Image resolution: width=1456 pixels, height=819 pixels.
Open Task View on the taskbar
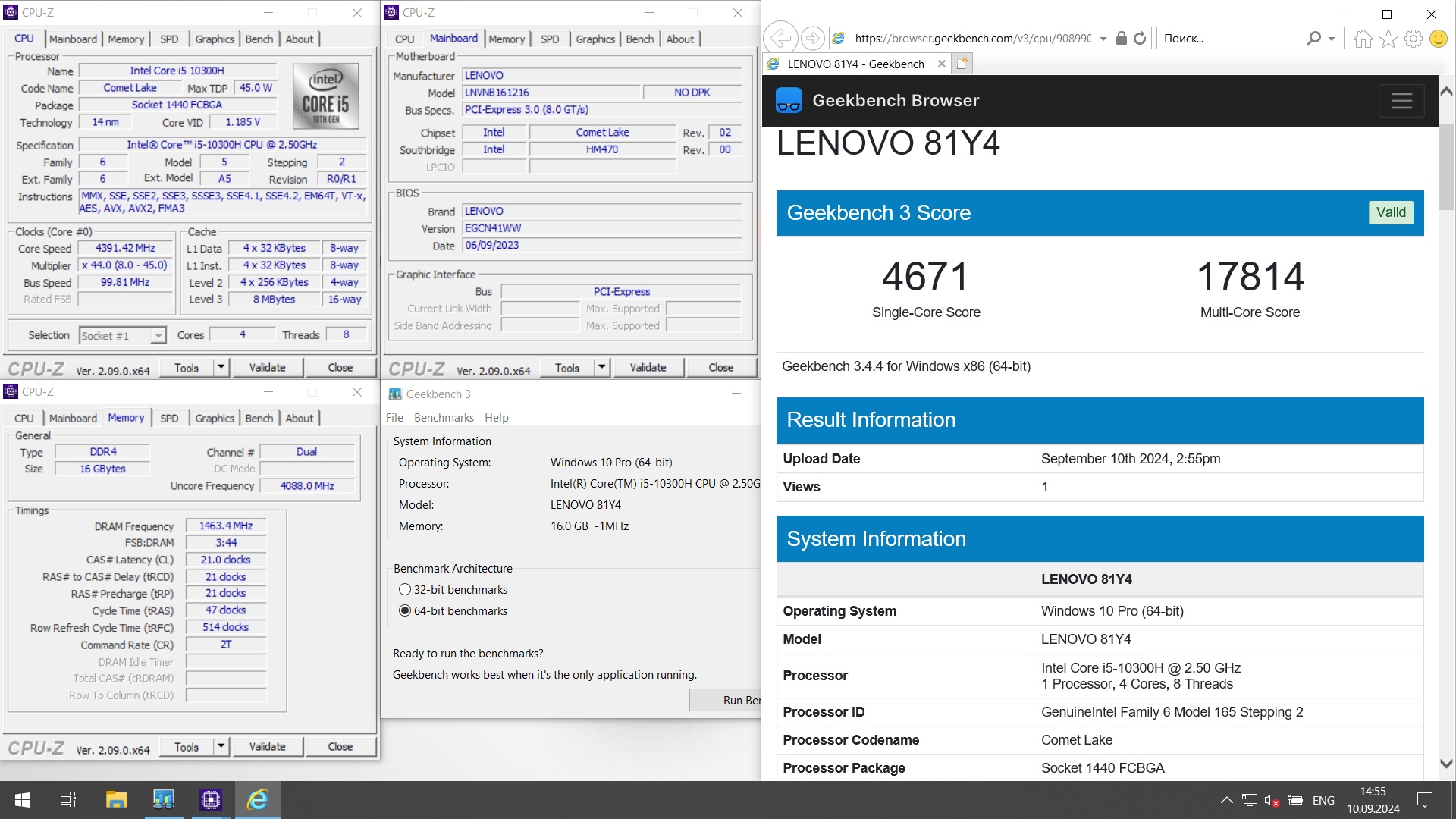tap(68, 800)
